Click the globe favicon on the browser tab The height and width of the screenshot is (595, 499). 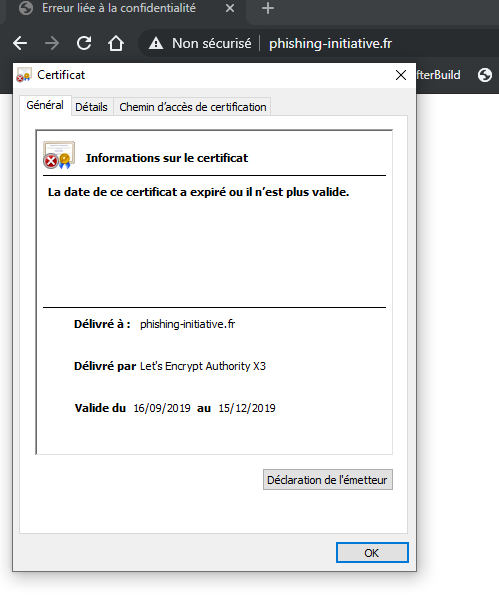tap(26, 8)
